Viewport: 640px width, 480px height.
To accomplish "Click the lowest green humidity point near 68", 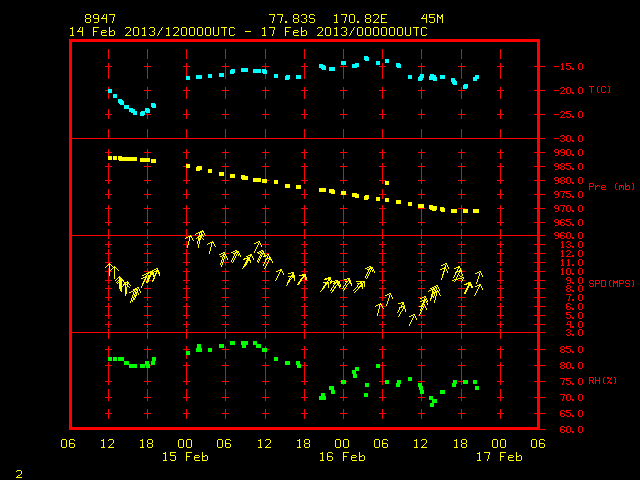I will tap(432, 404).
